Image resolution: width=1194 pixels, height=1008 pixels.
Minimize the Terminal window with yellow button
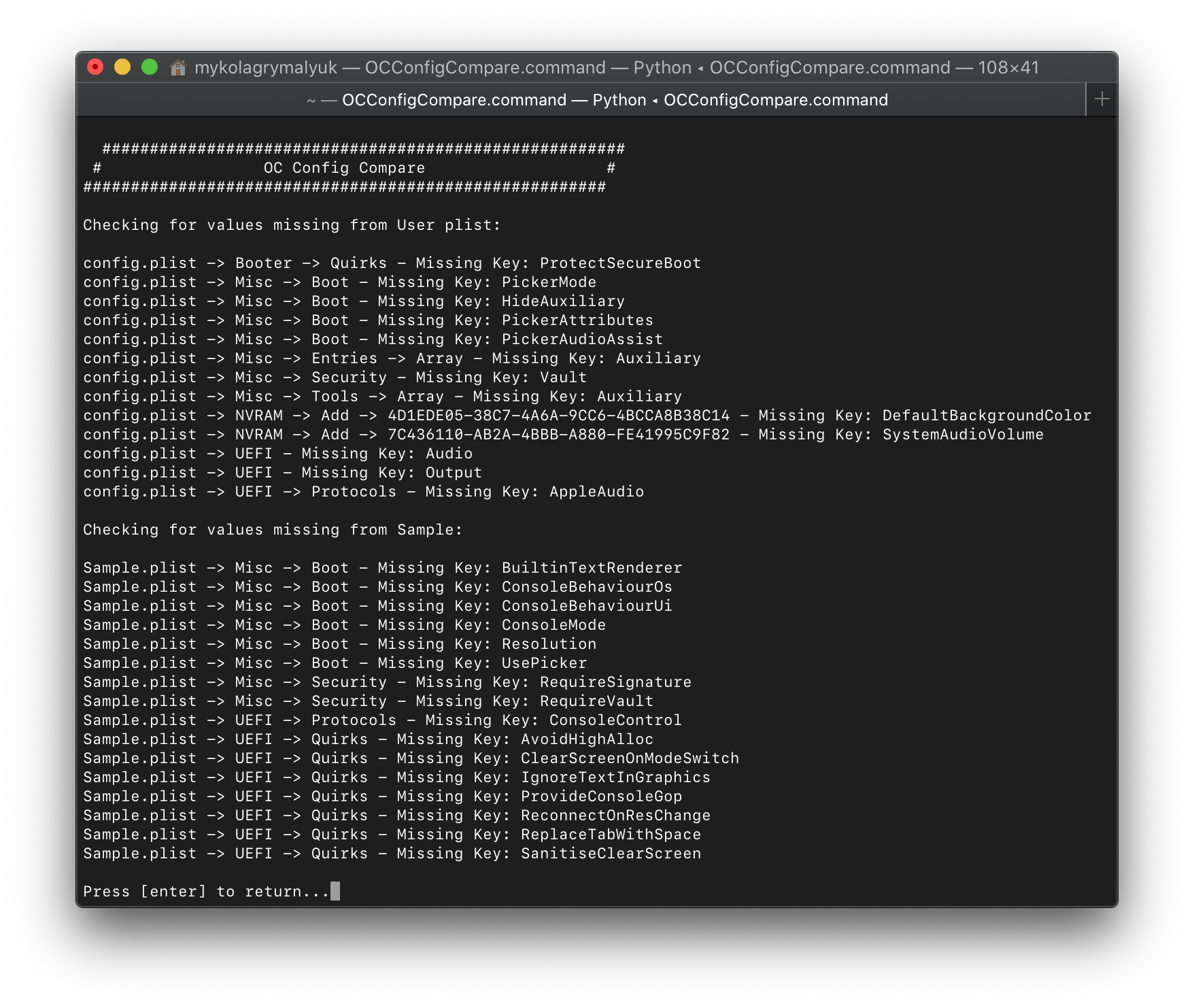(x=122, y=67)
